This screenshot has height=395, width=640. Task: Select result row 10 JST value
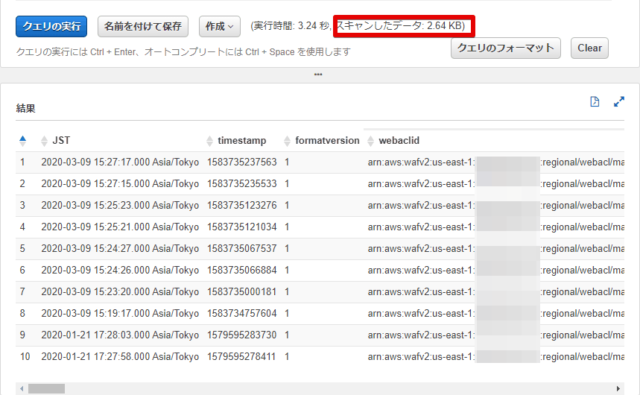point(120,357)
